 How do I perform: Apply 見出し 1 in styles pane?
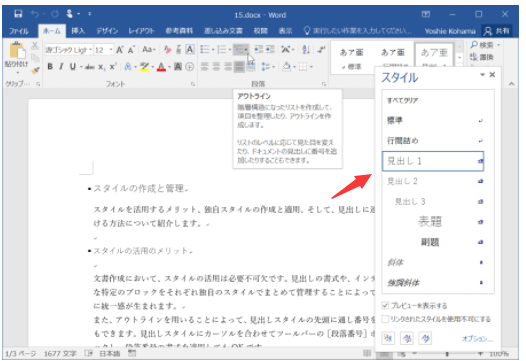click(x=433, y=161)
